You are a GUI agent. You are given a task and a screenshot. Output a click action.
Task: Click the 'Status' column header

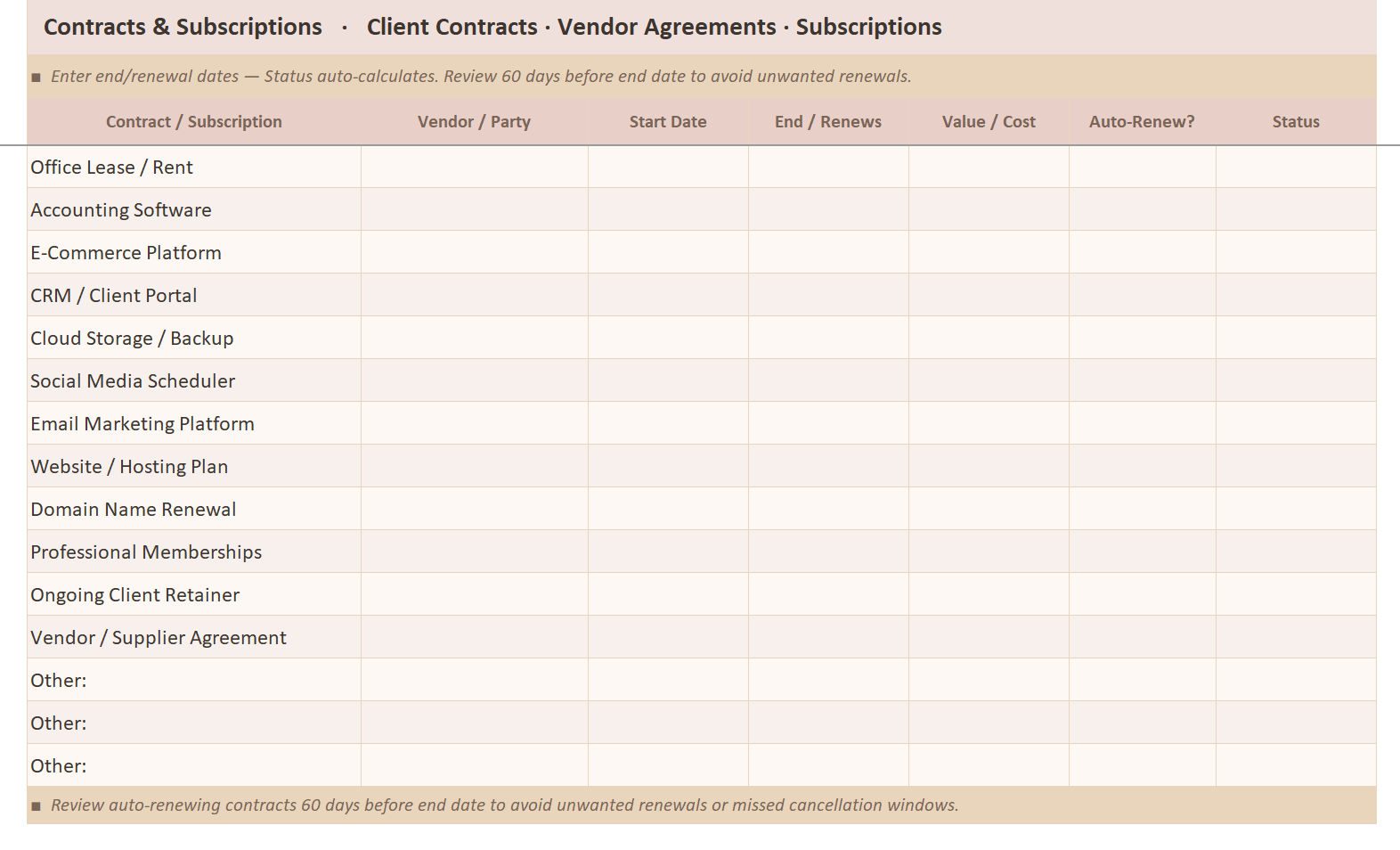pos(1296,122)
